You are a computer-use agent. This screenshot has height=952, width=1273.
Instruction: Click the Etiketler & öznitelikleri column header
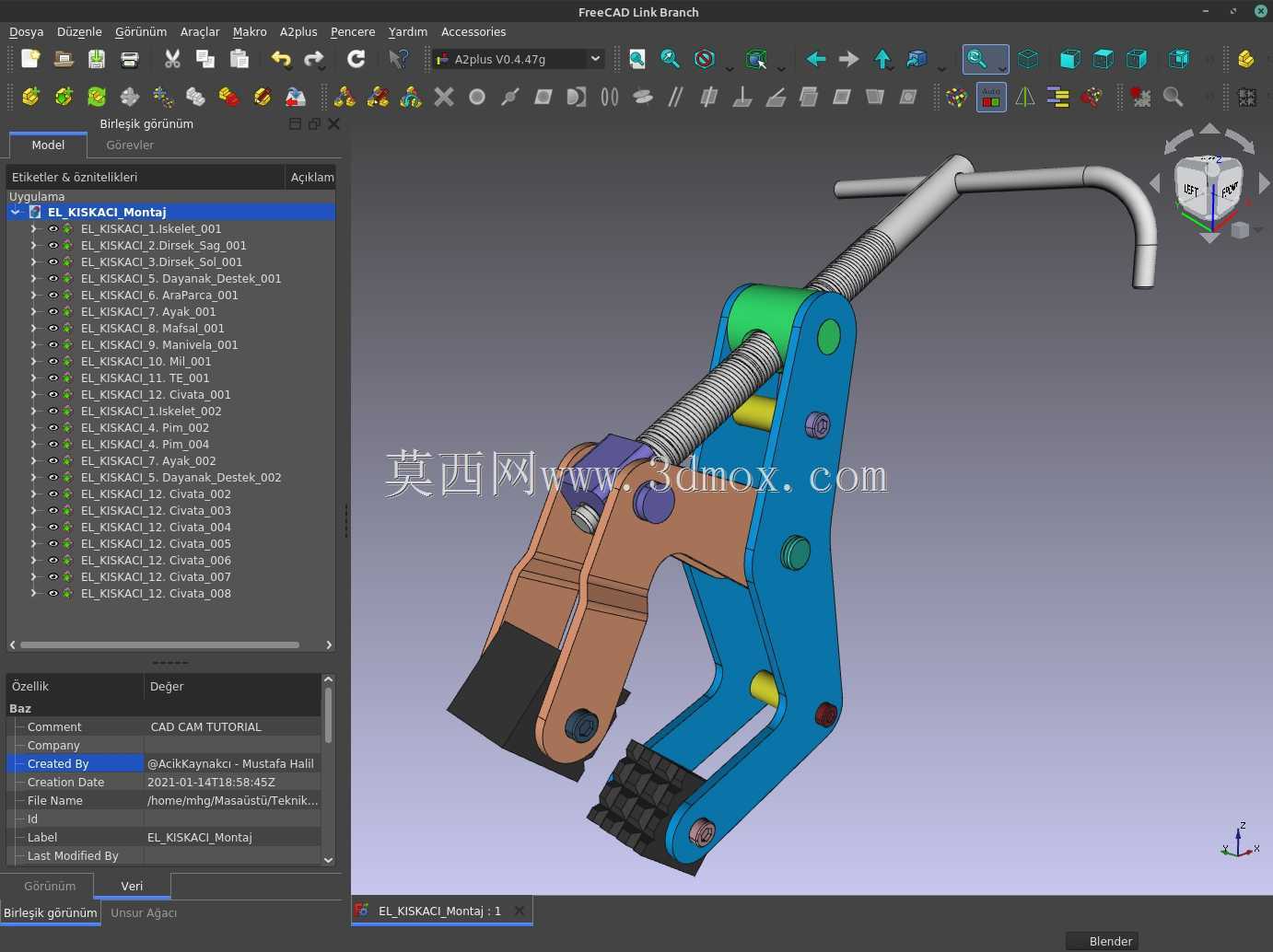click(146, 177)
